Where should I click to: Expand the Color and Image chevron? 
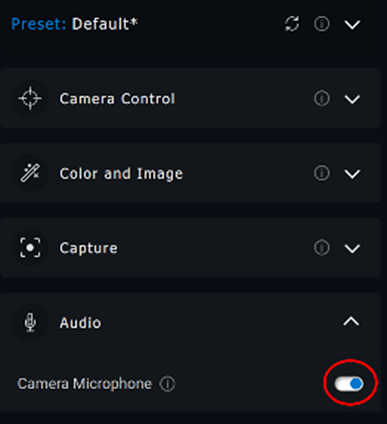pyautogui.click(x=352, y=174)
